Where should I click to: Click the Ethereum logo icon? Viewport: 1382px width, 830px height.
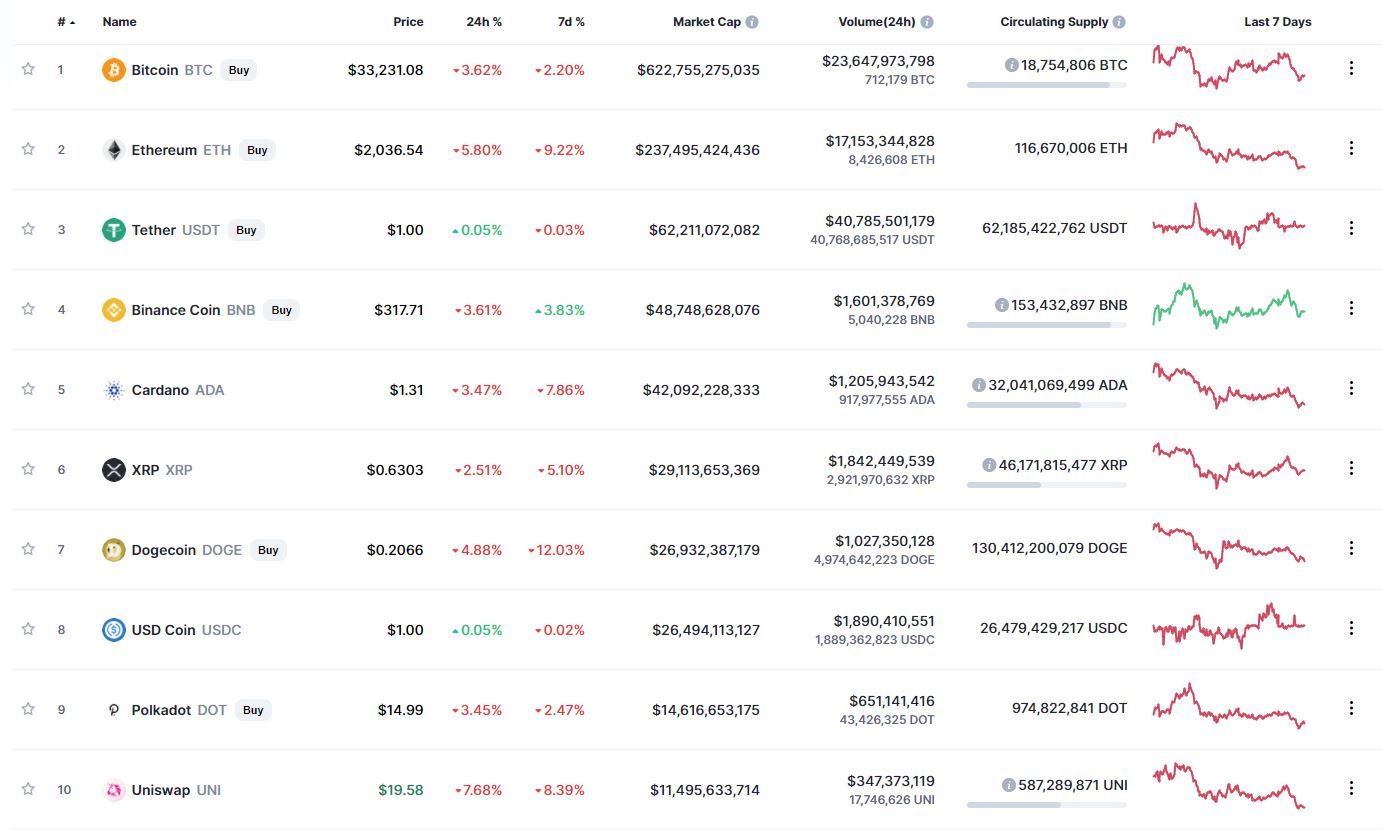(x=114, y=150)
